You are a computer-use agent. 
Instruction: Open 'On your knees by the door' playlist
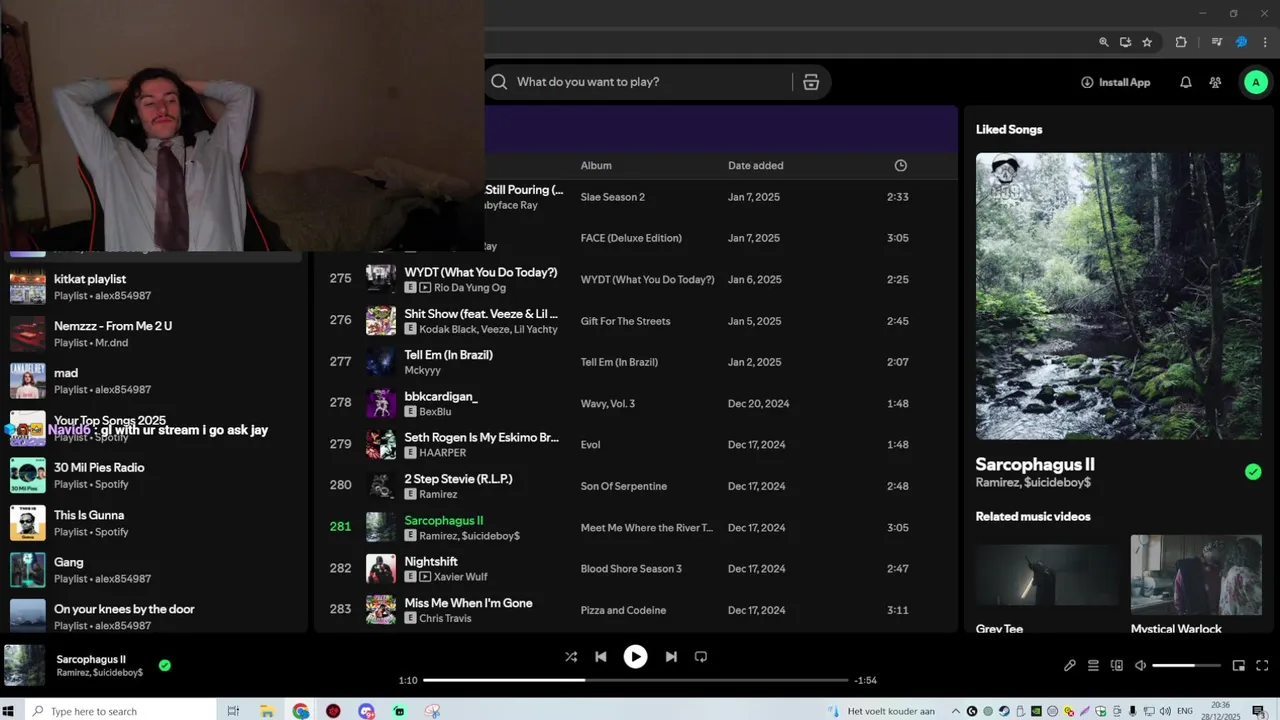point(155,616)
